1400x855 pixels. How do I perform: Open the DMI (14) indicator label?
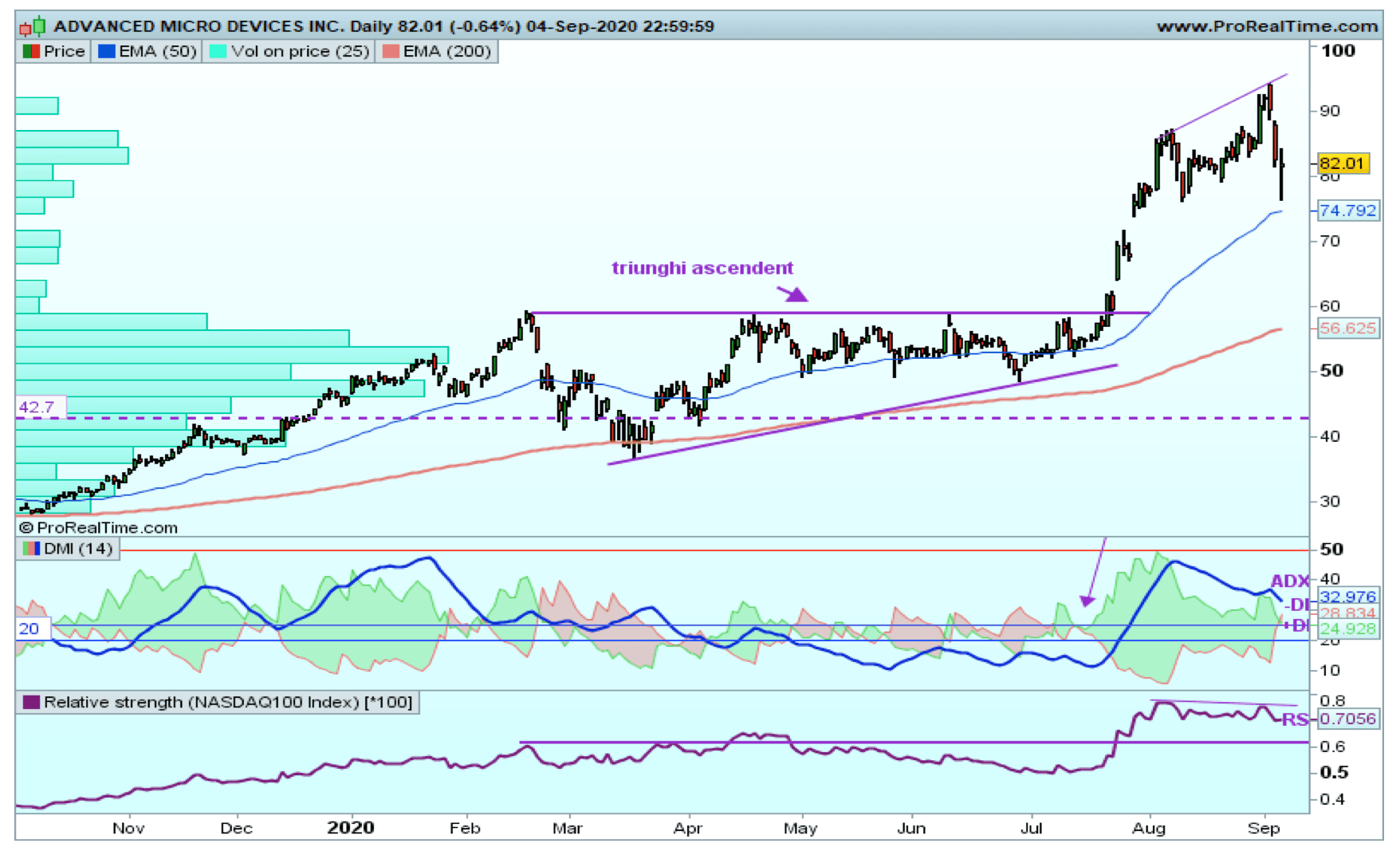tap(69, 549)
